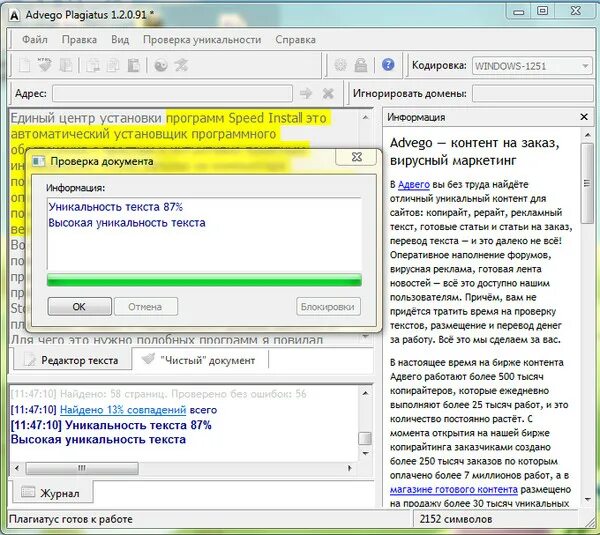
Task: Click the log's vertical scrollbar down arrow
Action: pos(365,453)
